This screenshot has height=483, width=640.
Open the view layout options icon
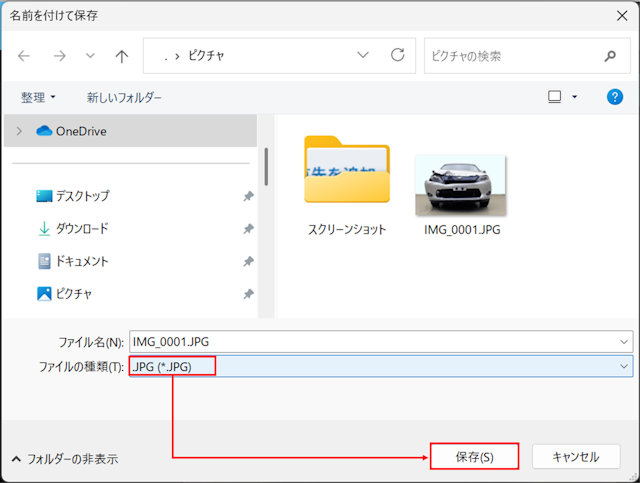click(x=554, y=97)
